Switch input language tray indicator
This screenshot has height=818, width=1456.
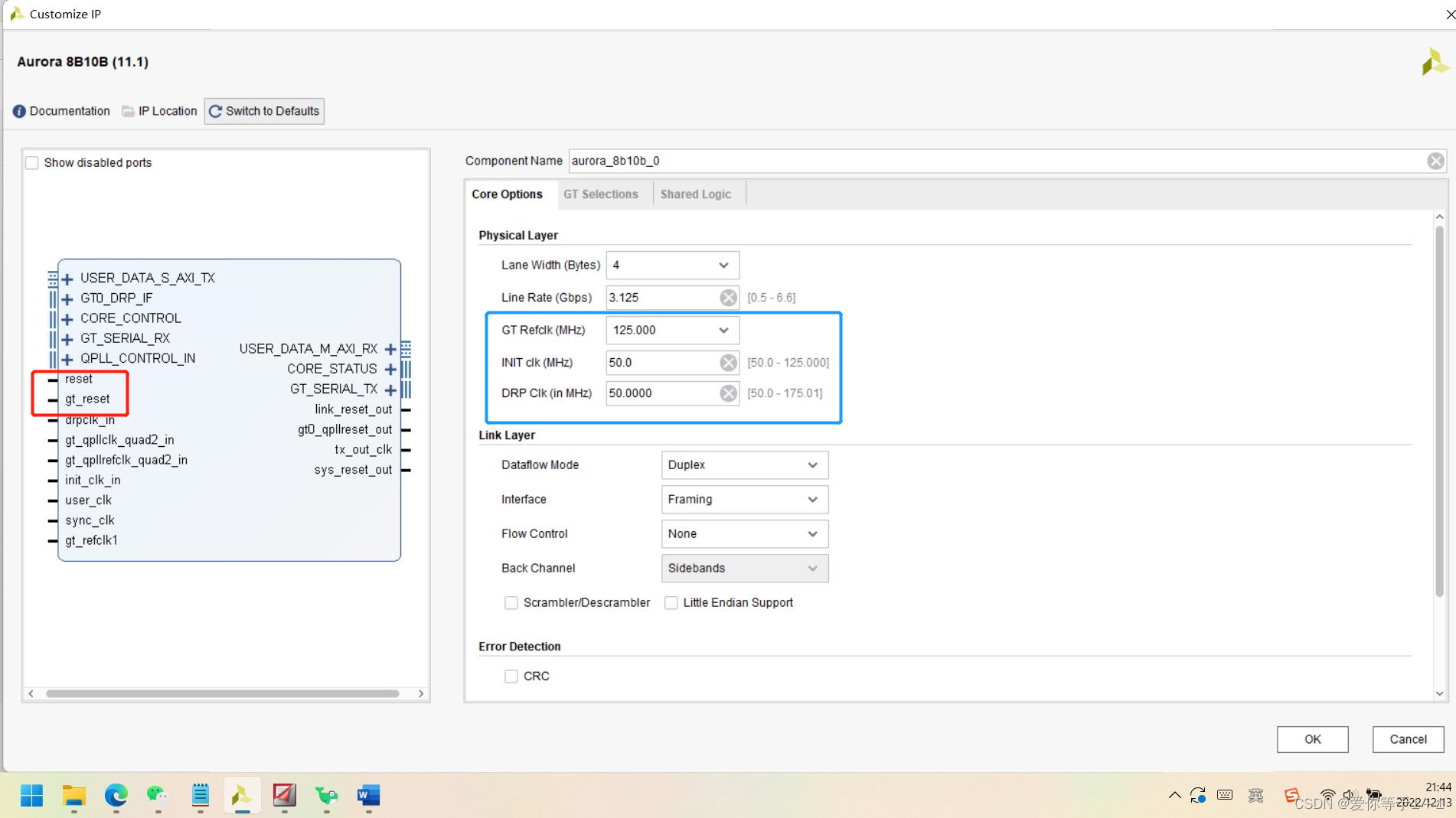pyautogui.click(x=1255, y=795)
